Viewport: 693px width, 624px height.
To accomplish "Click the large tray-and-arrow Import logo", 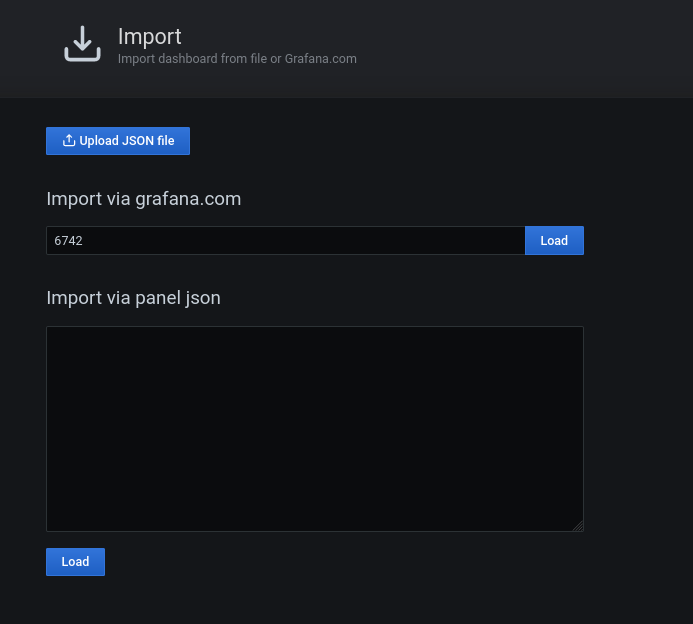I will (82, 44).
